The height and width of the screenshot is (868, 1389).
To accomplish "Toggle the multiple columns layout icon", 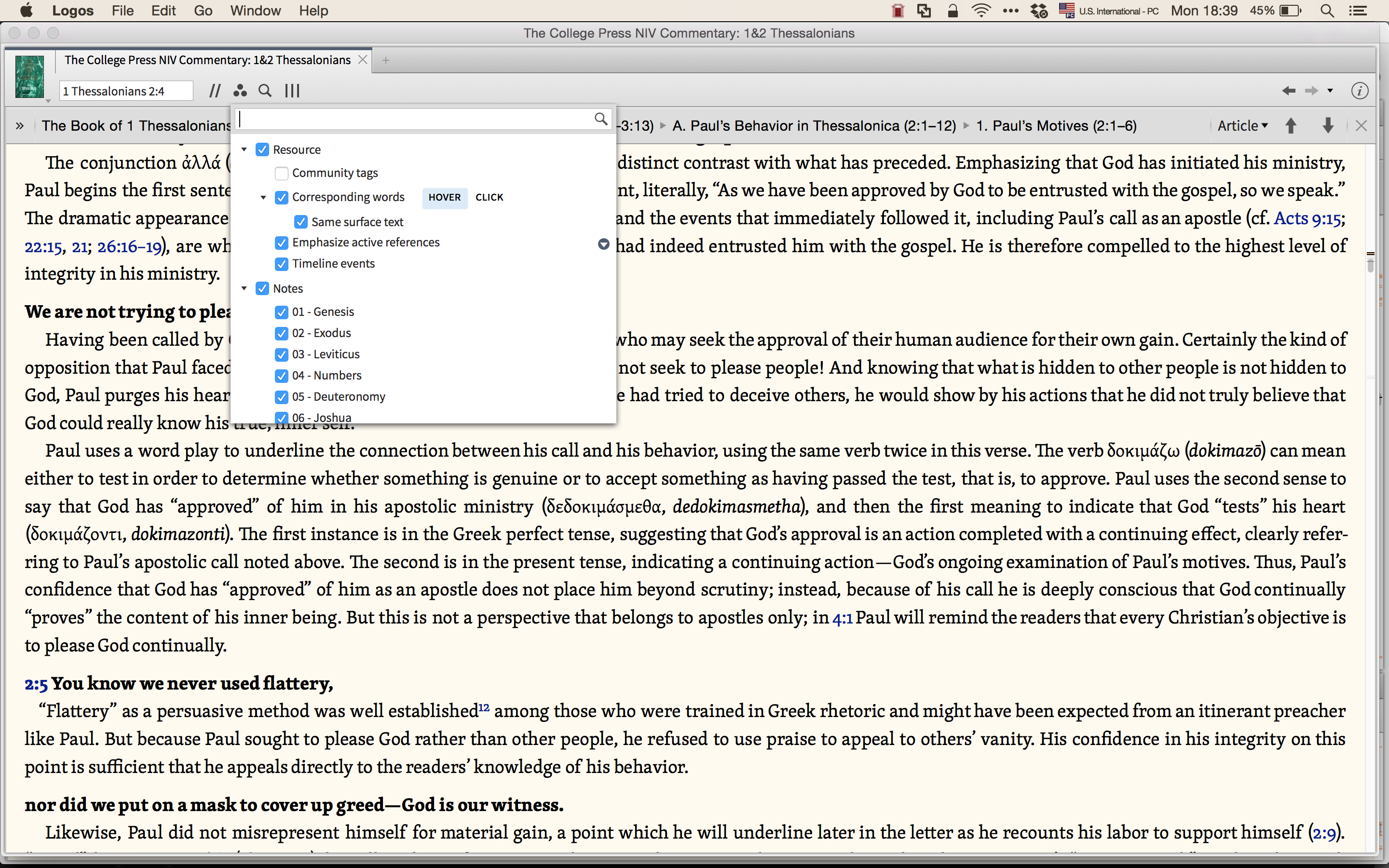I will tap(293, 91).
